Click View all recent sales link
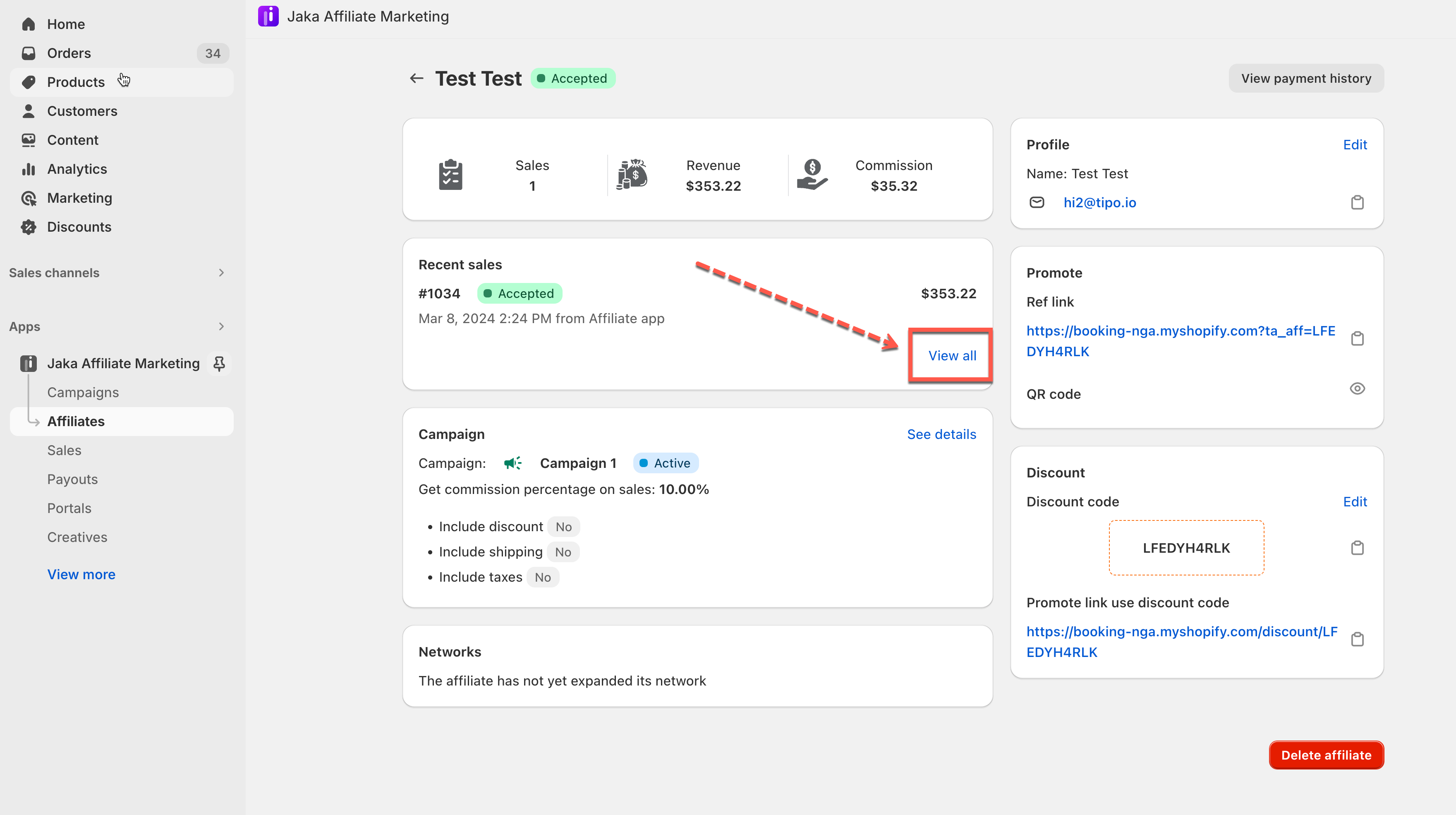This screenshot has height=815, width=1456. pyautogui.click(x=952, y=355)
